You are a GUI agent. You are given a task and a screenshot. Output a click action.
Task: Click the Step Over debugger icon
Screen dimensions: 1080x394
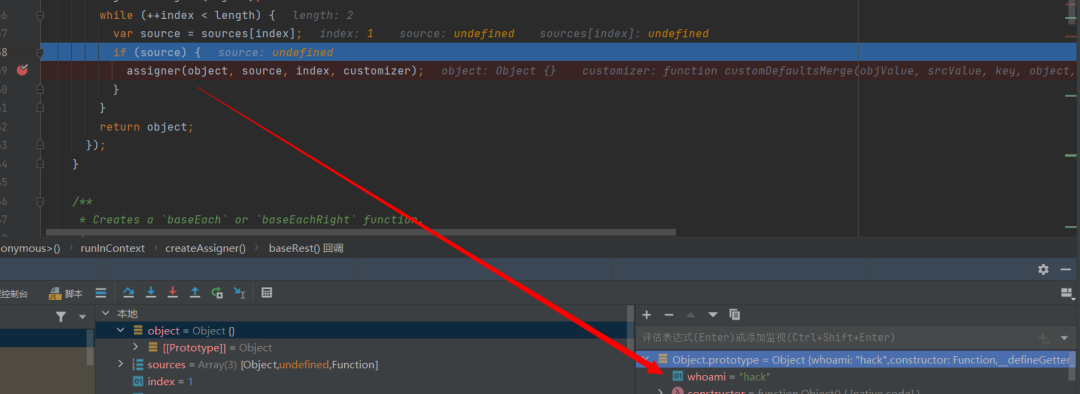click(x=128, y=293)
